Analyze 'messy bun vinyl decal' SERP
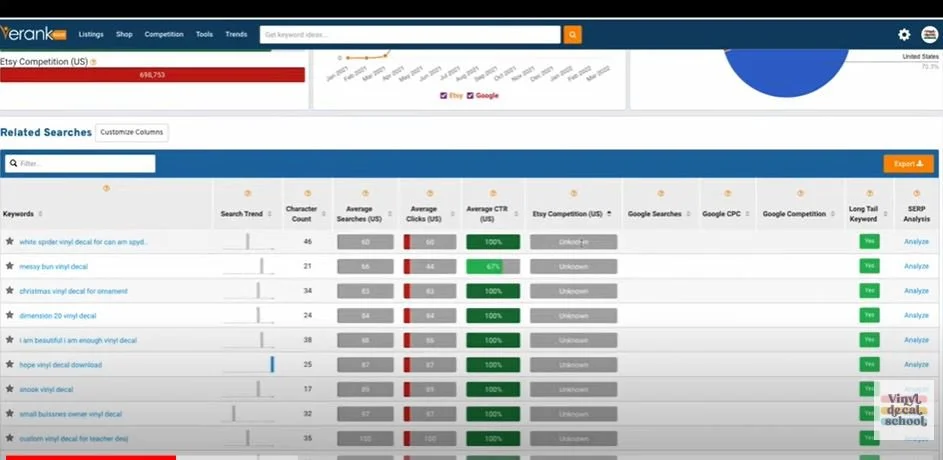 click(x=916, y=266)
